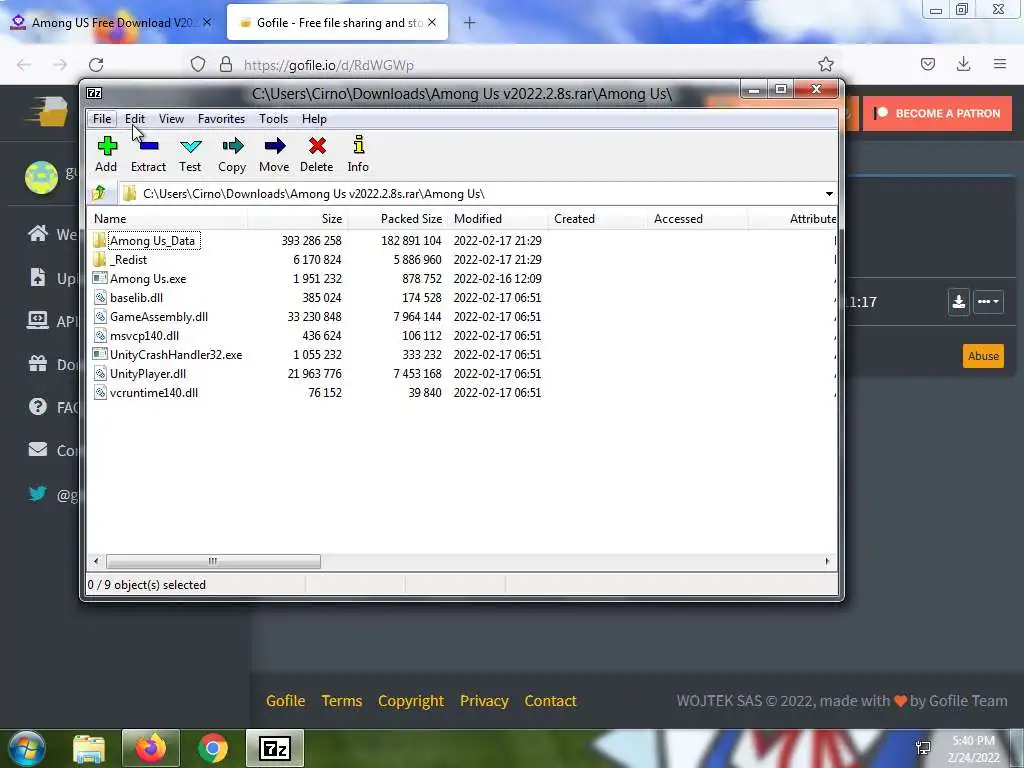
Task: Click the Gofile footer link
Action: [285, 701]
